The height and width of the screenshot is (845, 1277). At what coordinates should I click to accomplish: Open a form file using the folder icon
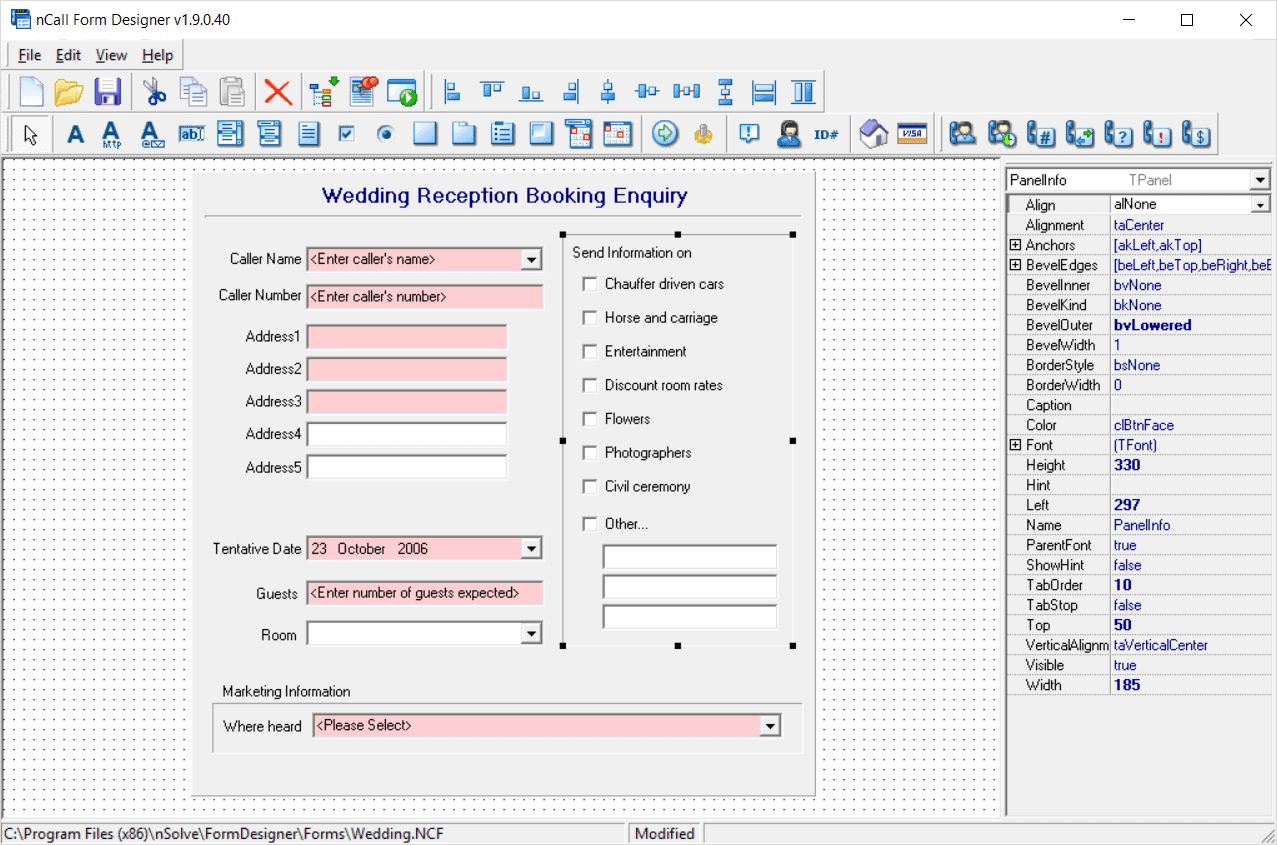pyautogui.click(x=69, y=92)
